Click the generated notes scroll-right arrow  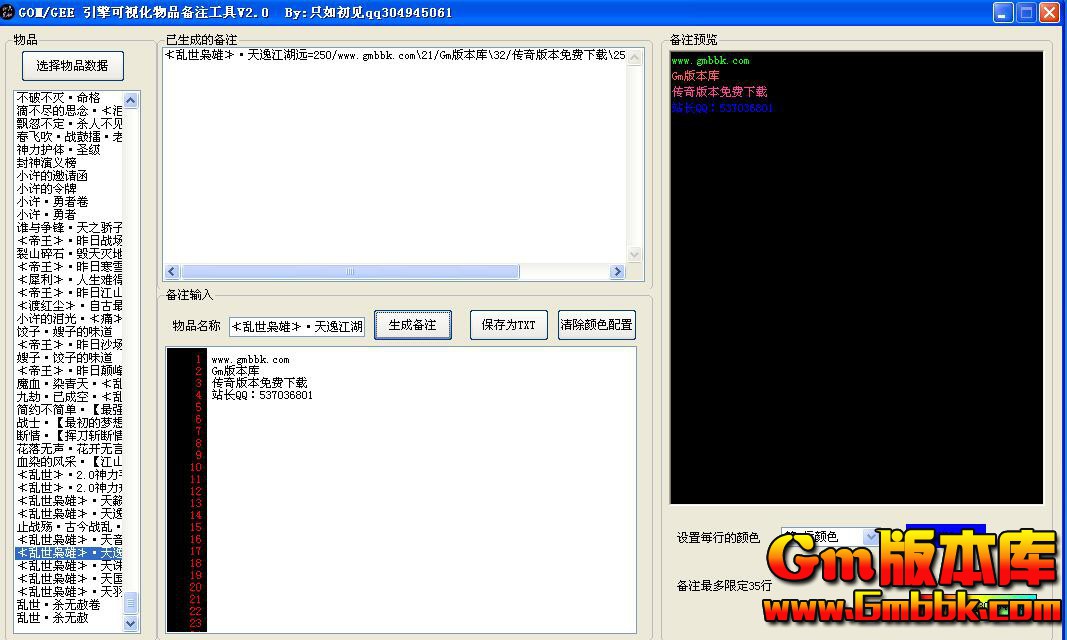[617, 272]
